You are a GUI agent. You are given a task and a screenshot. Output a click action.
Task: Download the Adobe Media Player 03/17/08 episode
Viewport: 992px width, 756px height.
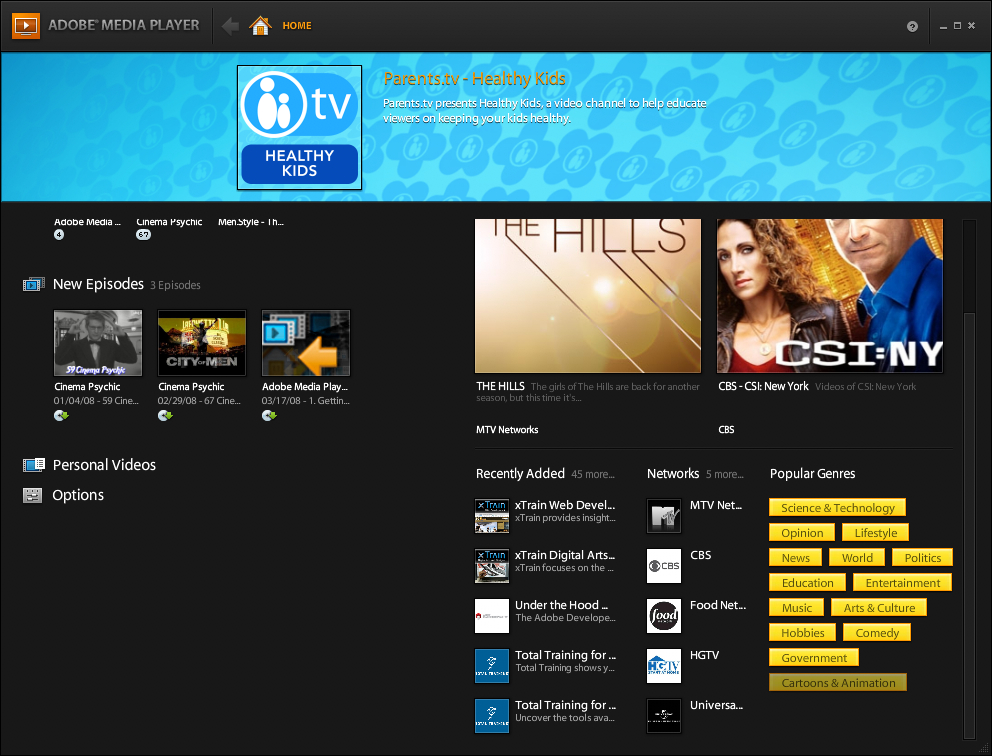tap(269, 416)
